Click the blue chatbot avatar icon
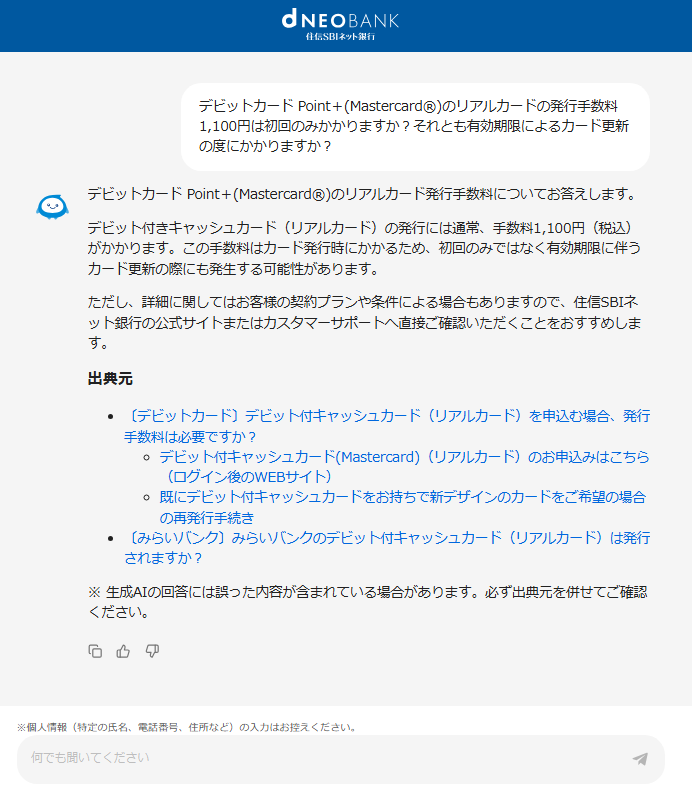The height and width of the screenshot is (789, 692). click(52, 207)
